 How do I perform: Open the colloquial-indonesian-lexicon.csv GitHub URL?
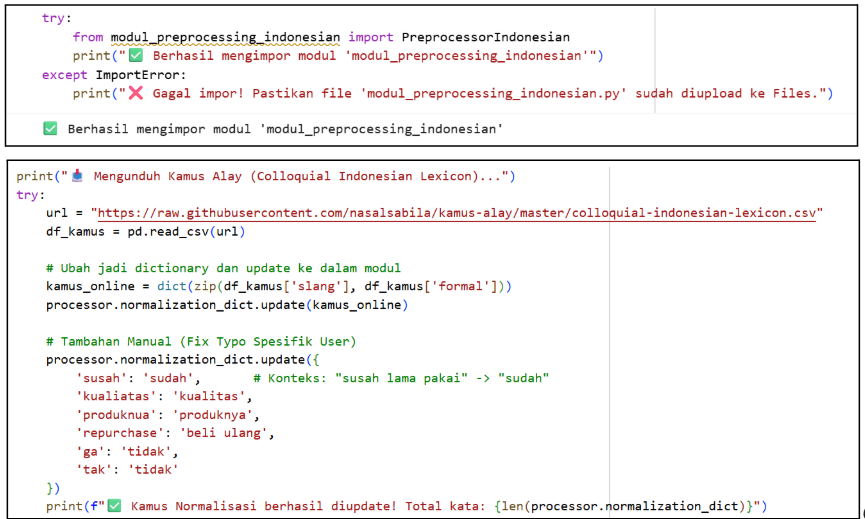tap(456, 213)
